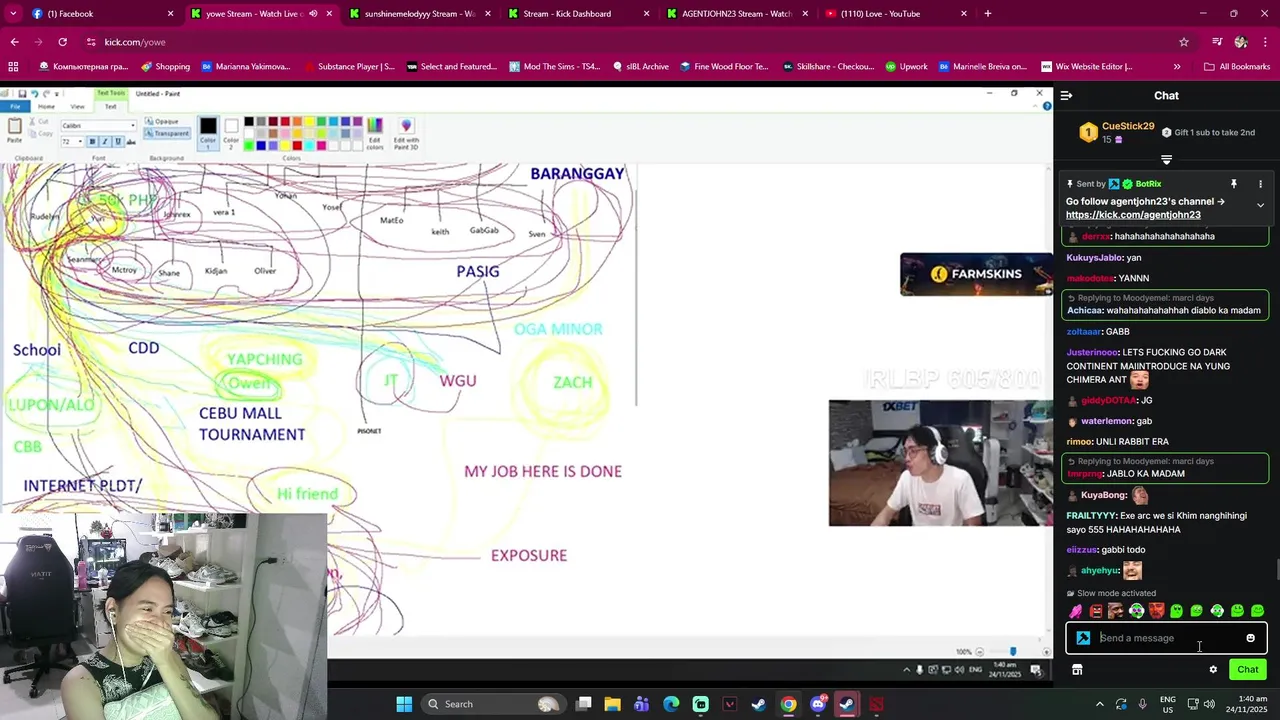Image resolution: width=1280 pixels, height=720 pixels.
Task: Select Paint View ribbon tab
Action: pyautogui.click(x=77, y=106)
